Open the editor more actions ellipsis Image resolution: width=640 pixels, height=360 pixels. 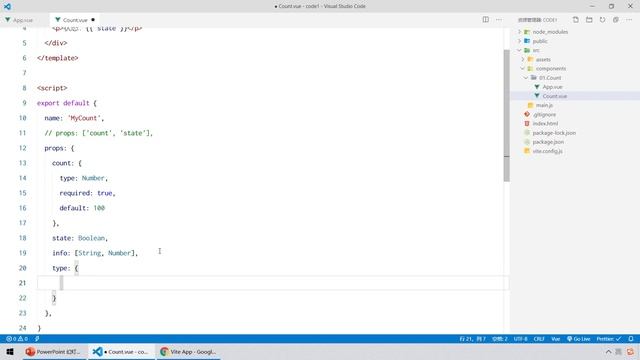(x=499, y=20)
